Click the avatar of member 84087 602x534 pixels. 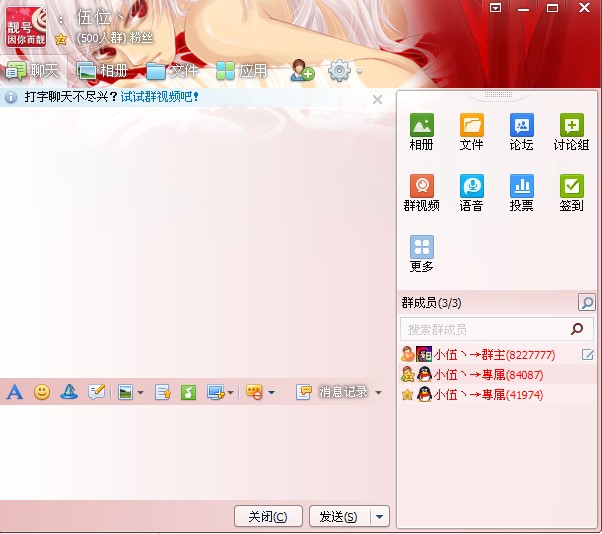[x=424, y=374]
